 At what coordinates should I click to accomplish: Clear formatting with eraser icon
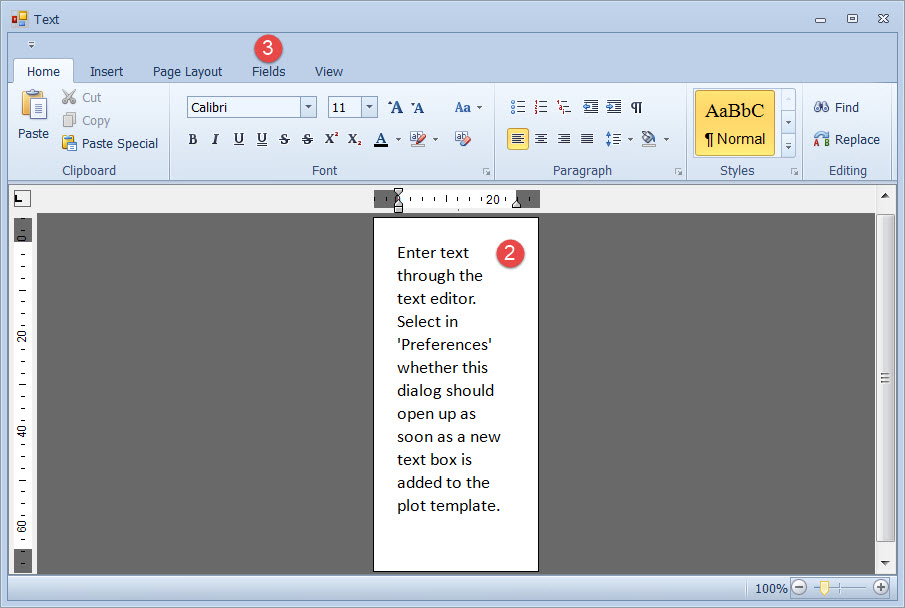click(462, 139)
